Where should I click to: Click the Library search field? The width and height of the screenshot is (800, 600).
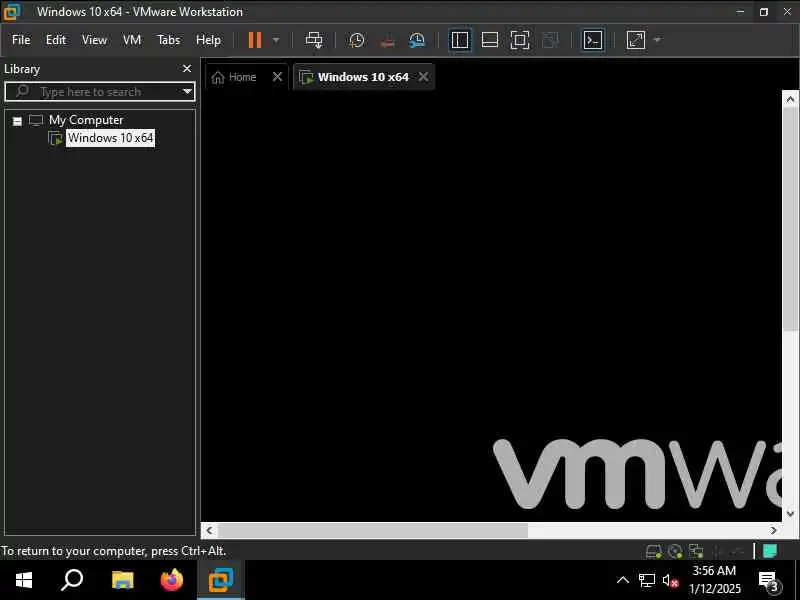[x=99, y=92]
